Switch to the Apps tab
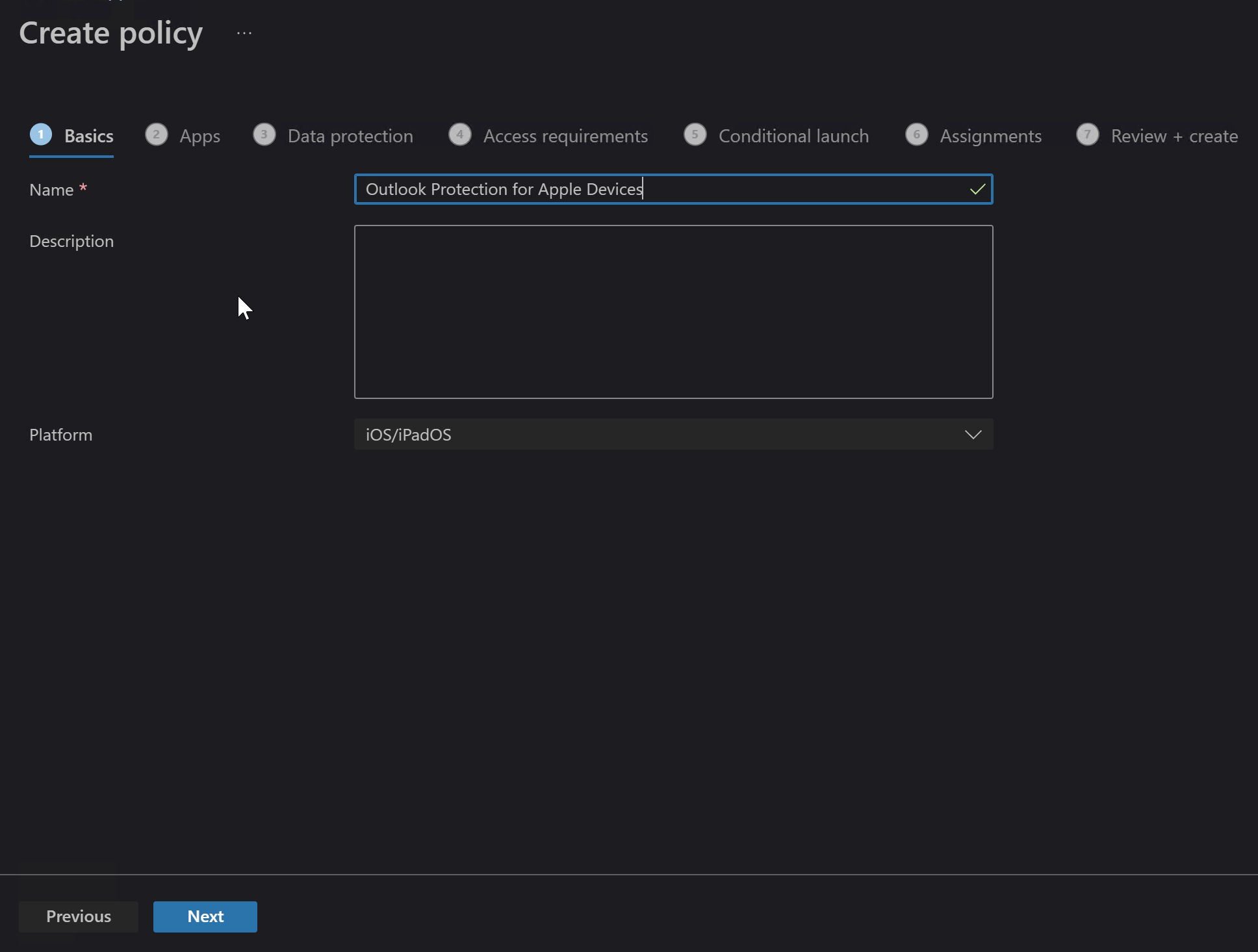This screenshot has height=952, width=1258. [x=198, y=136]
